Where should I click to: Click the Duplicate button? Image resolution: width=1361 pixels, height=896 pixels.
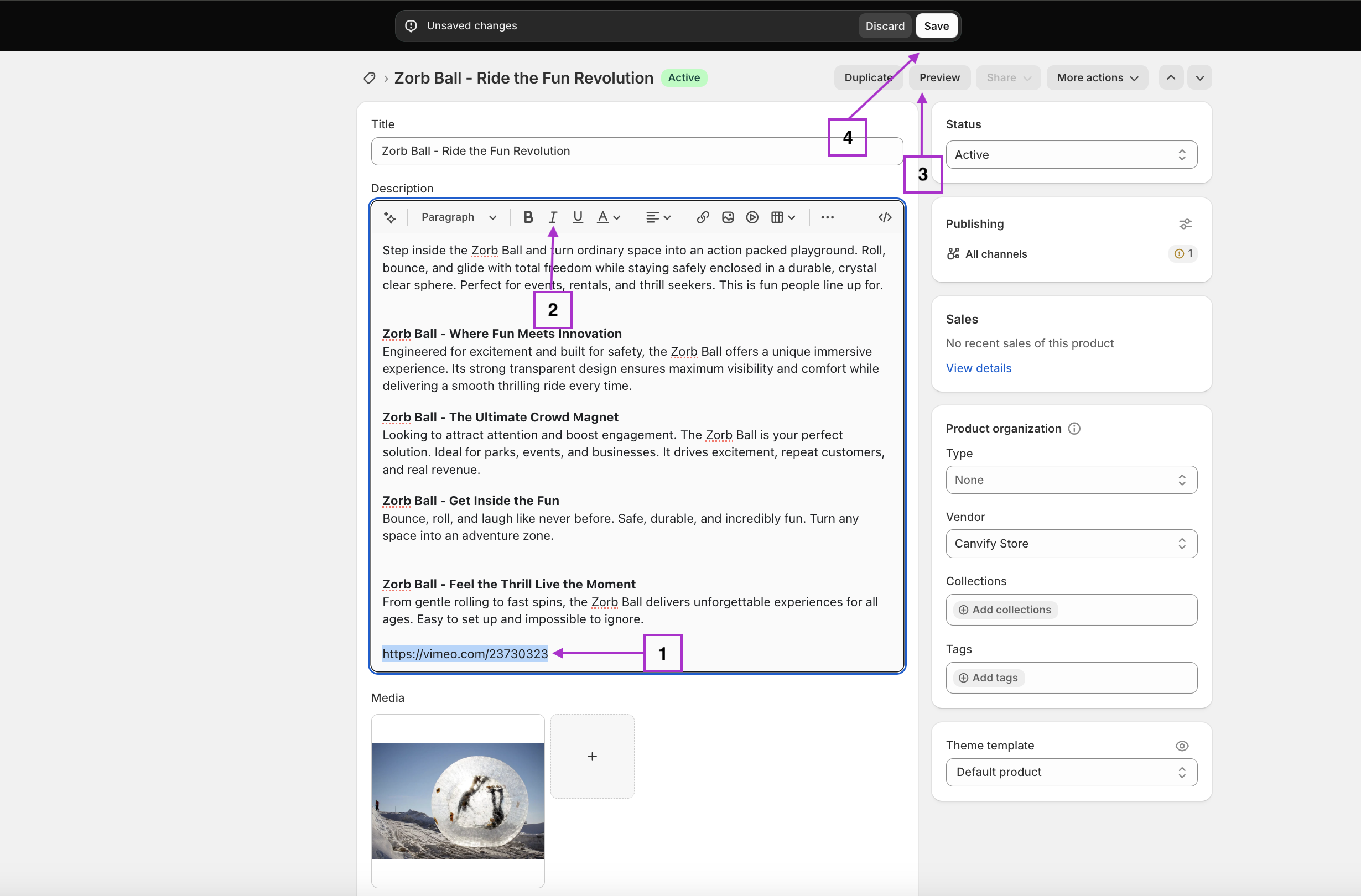click(868, 78)
